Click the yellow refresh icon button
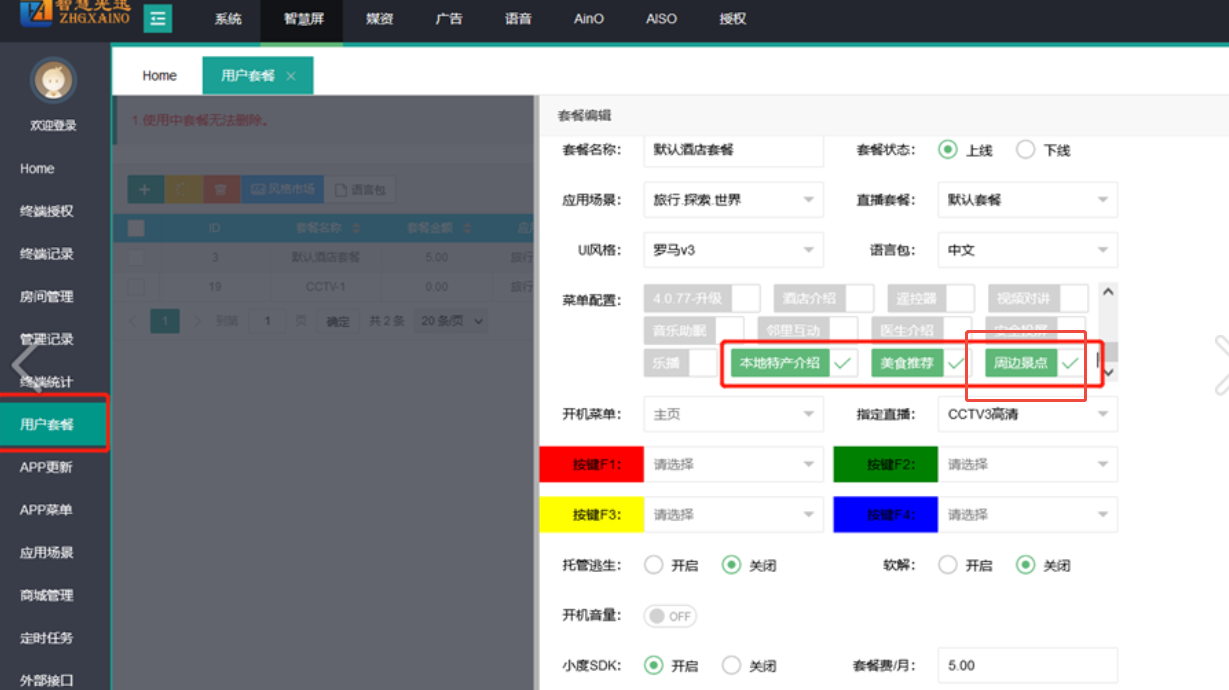The image size is (1229, 690). pos(182,189)
